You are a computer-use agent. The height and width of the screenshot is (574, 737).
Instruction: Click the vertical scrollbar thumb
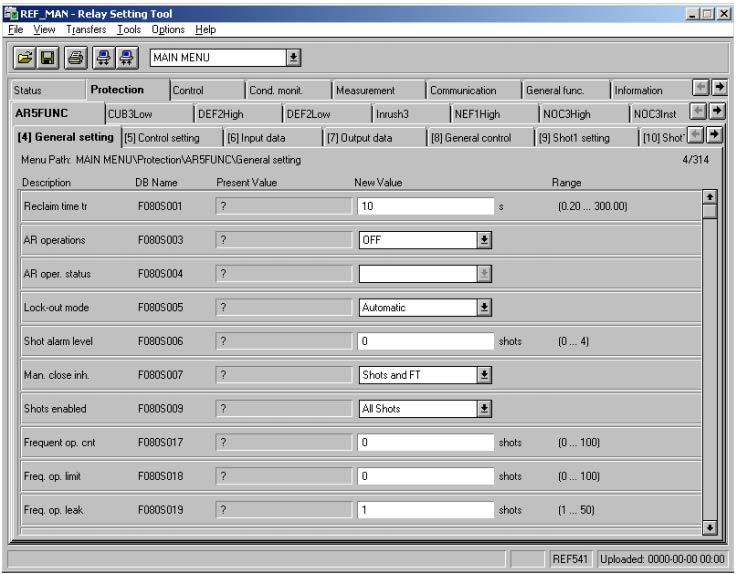710,211
